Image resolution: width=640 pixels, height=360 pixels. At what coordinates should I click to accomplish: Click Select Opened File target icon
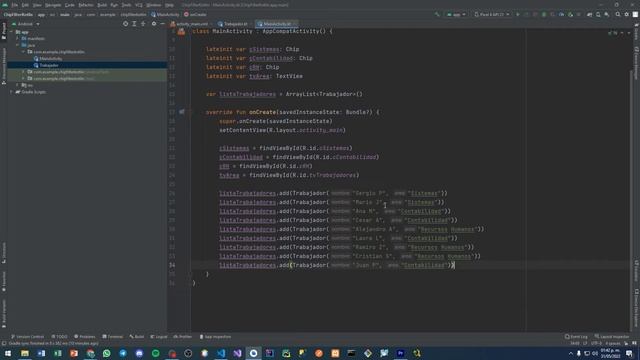(x=125, y=24)
